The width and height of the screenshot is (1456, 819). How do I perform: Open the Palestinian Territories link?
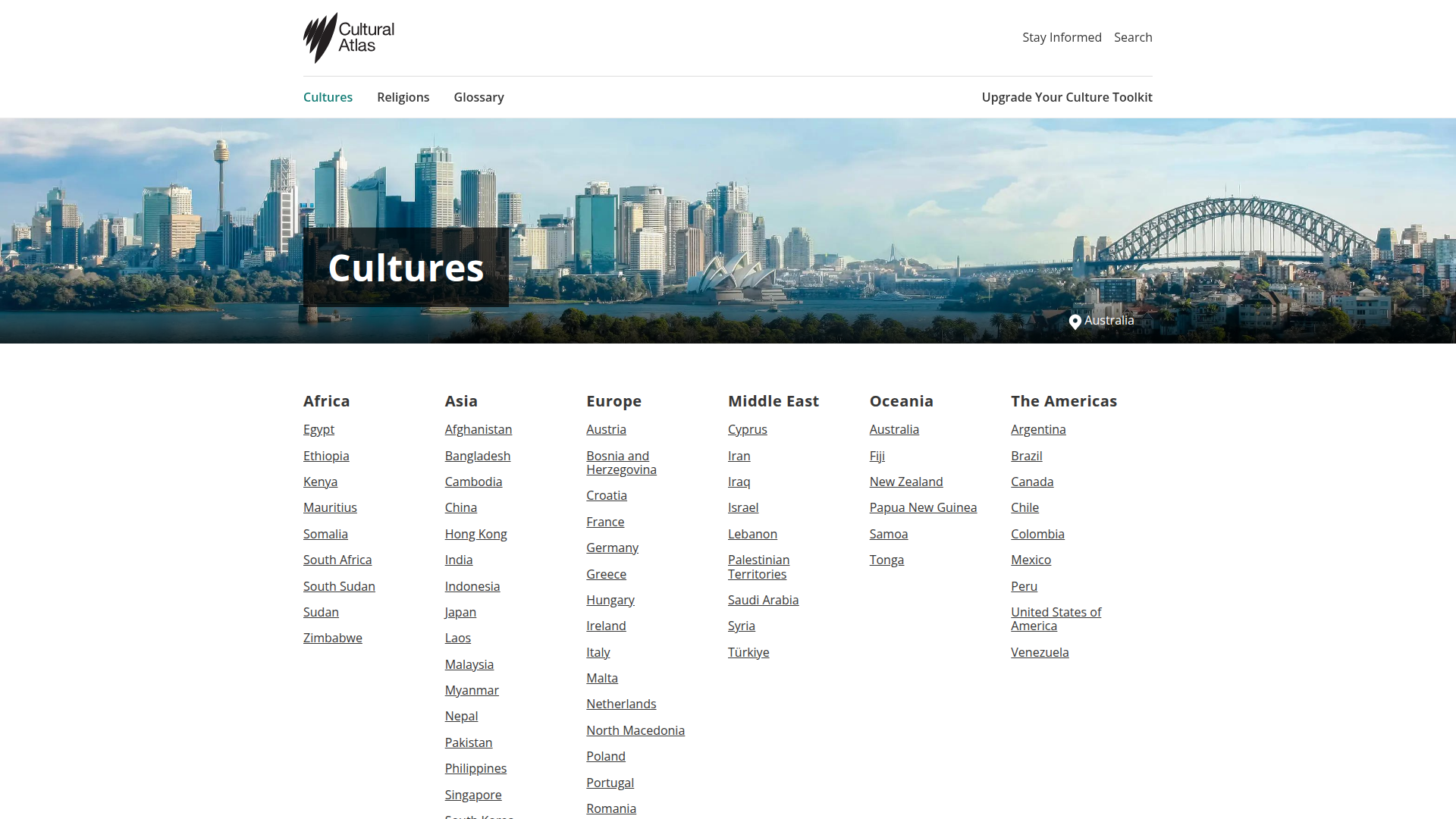tap(758, 566)
